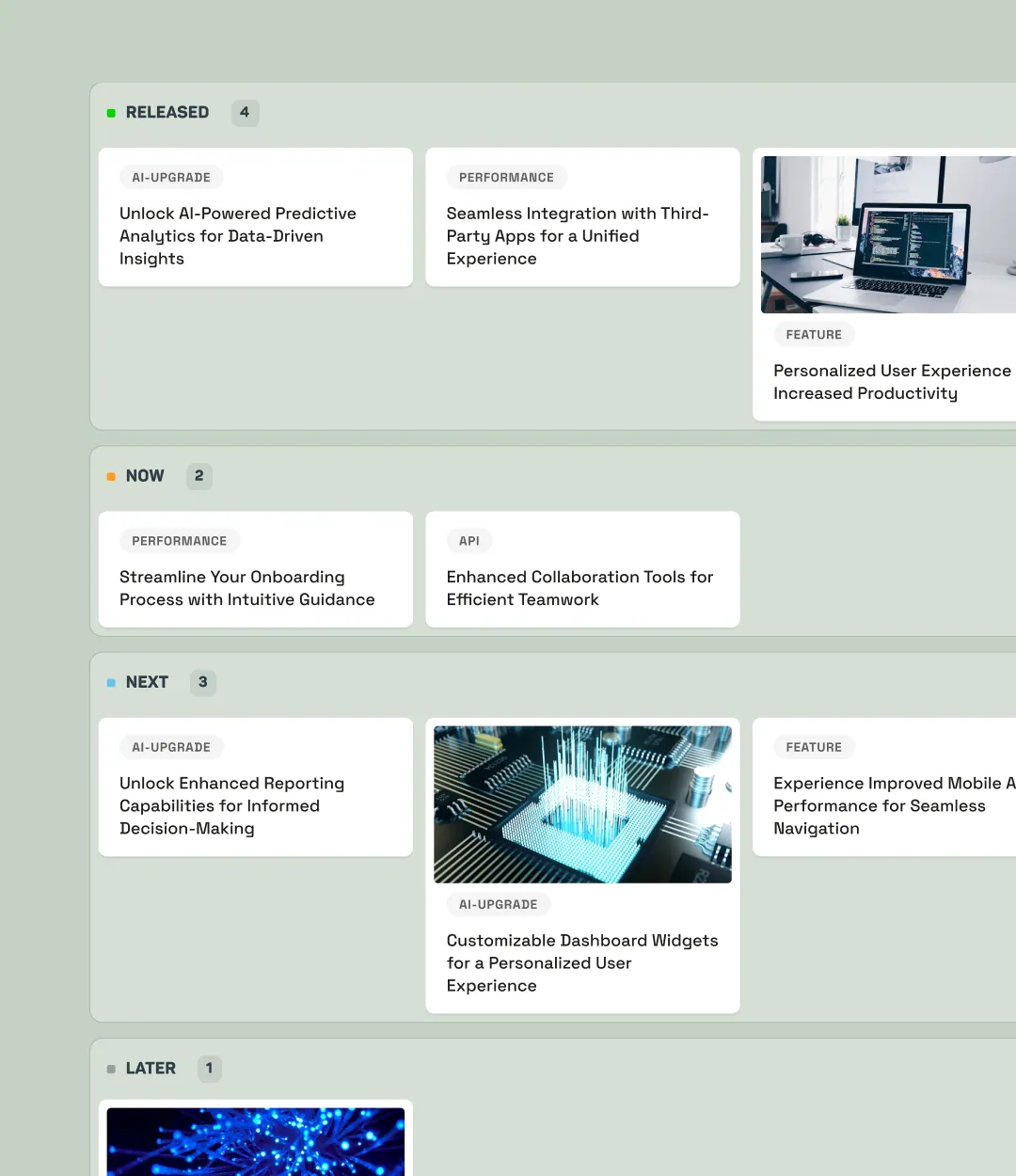The height and width of the screenshot is (1176, 1016).
Task: Select the RELEASED section heading
Action: click(167, 112)
